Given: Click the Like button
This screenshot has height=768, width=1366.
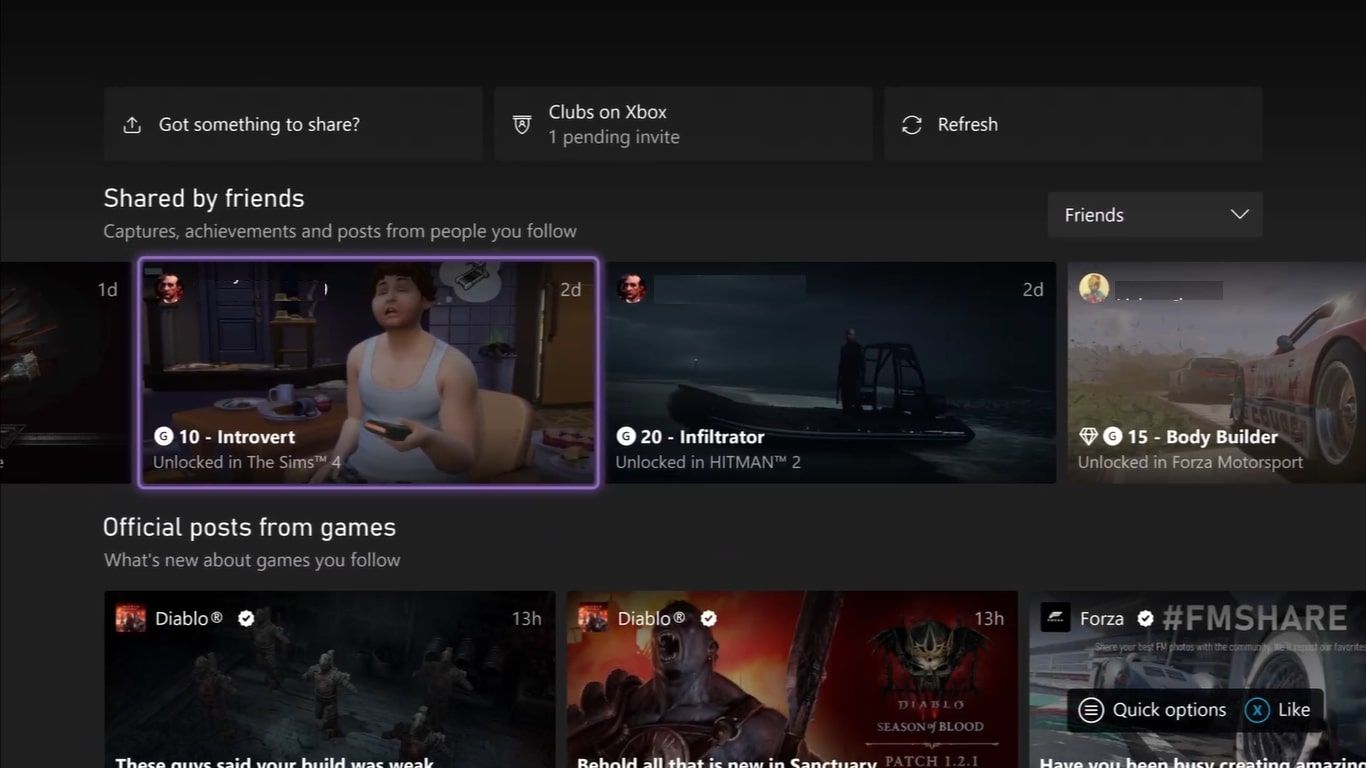Looking at the screenshot, I should click(x=1277, y=710).
